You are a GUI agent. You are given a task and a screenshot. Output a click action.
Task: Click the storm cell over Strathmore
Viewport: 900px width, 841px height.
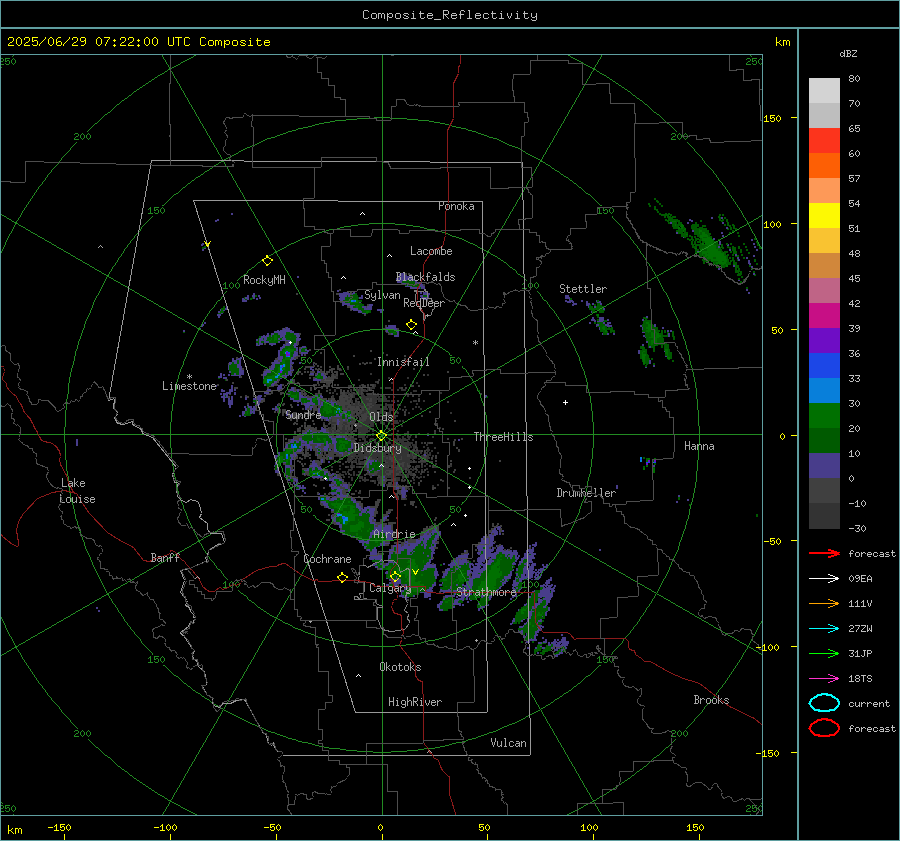coord(494,571)
